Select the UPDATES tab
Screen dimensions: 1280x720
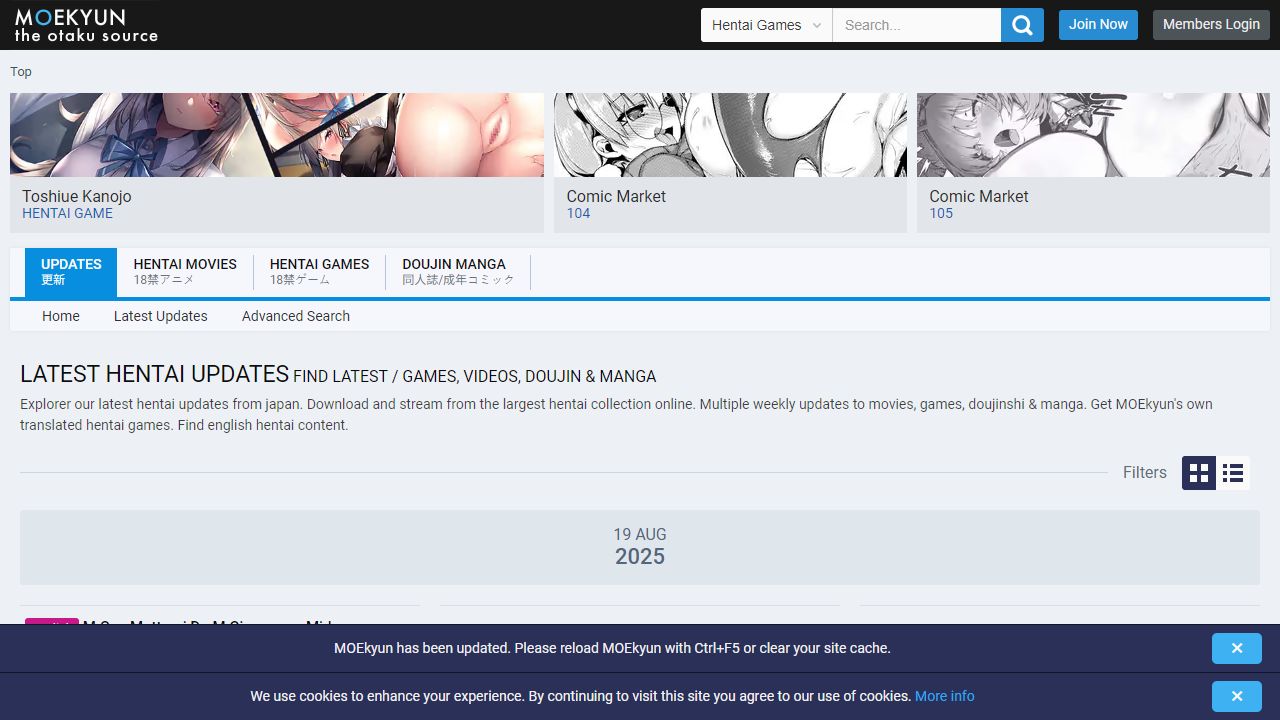click(x=71, y=272)
